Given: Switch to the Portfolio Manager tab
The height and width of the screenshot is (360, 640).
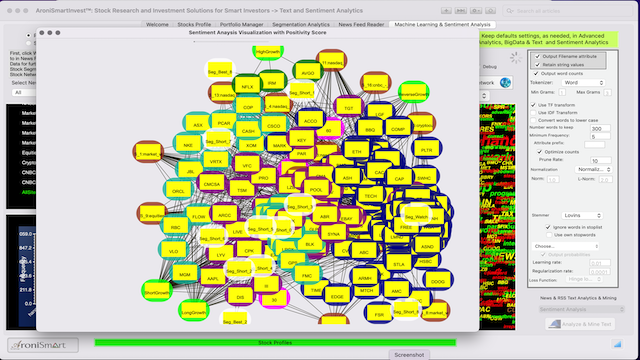Looking at the screenshot, I should click(x=241, y=24).
